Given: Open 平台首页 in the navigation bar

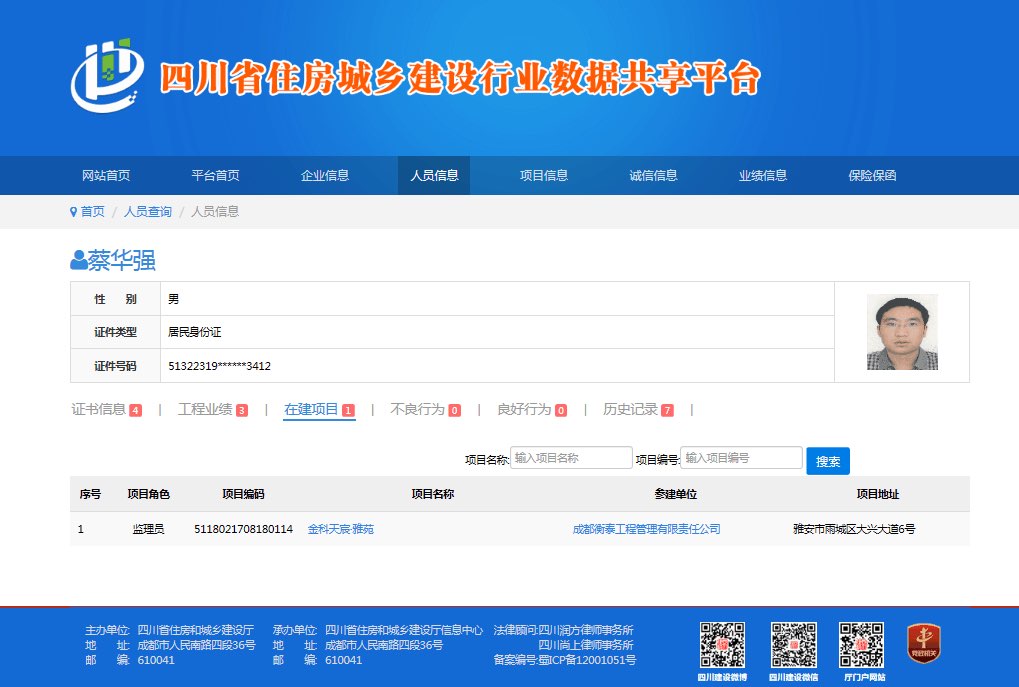Looking at the screenshot, I should pos(215,175).
